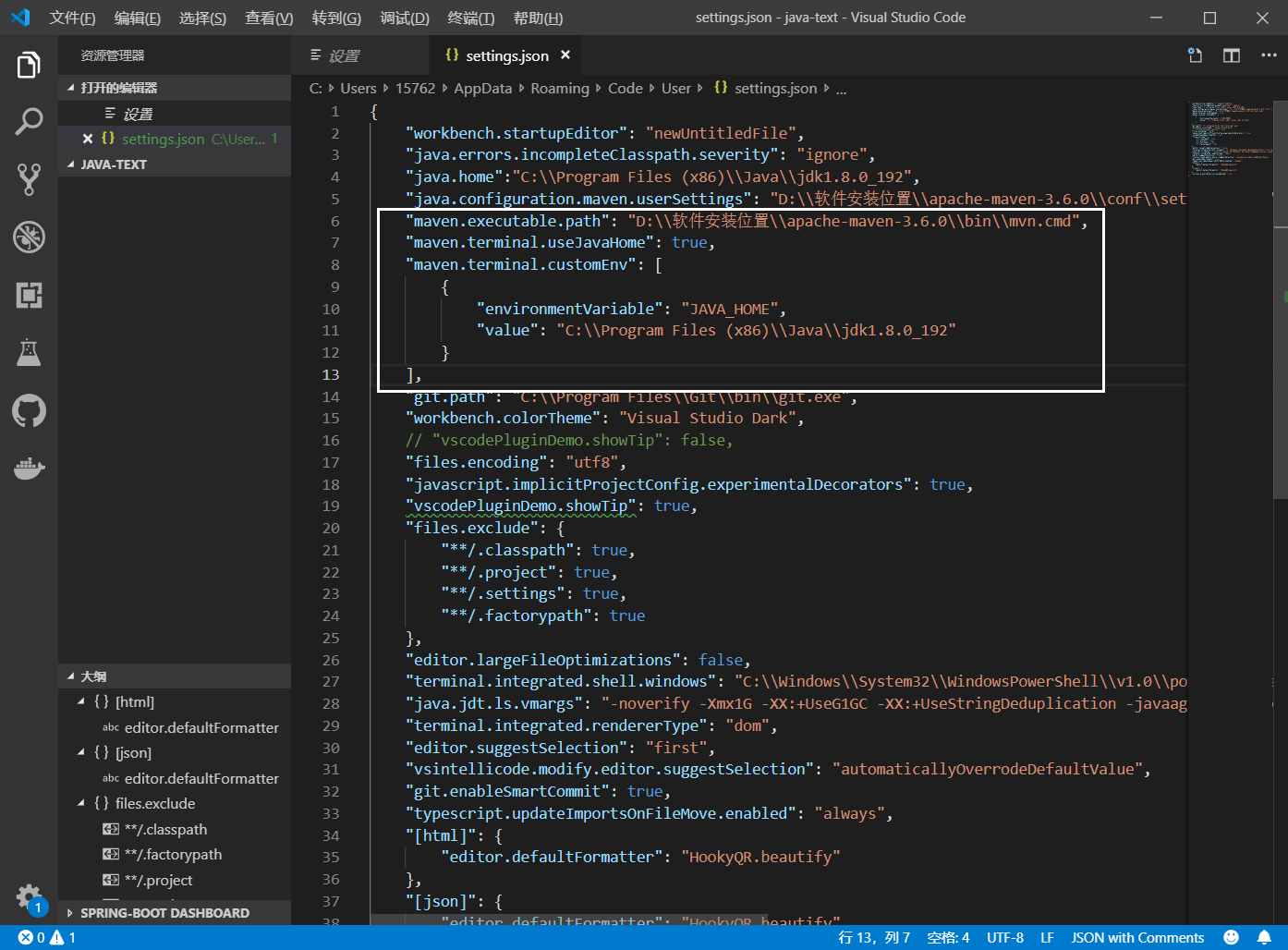
Task: Click the "maven.executable.path" key text
Action: point(507,221)
